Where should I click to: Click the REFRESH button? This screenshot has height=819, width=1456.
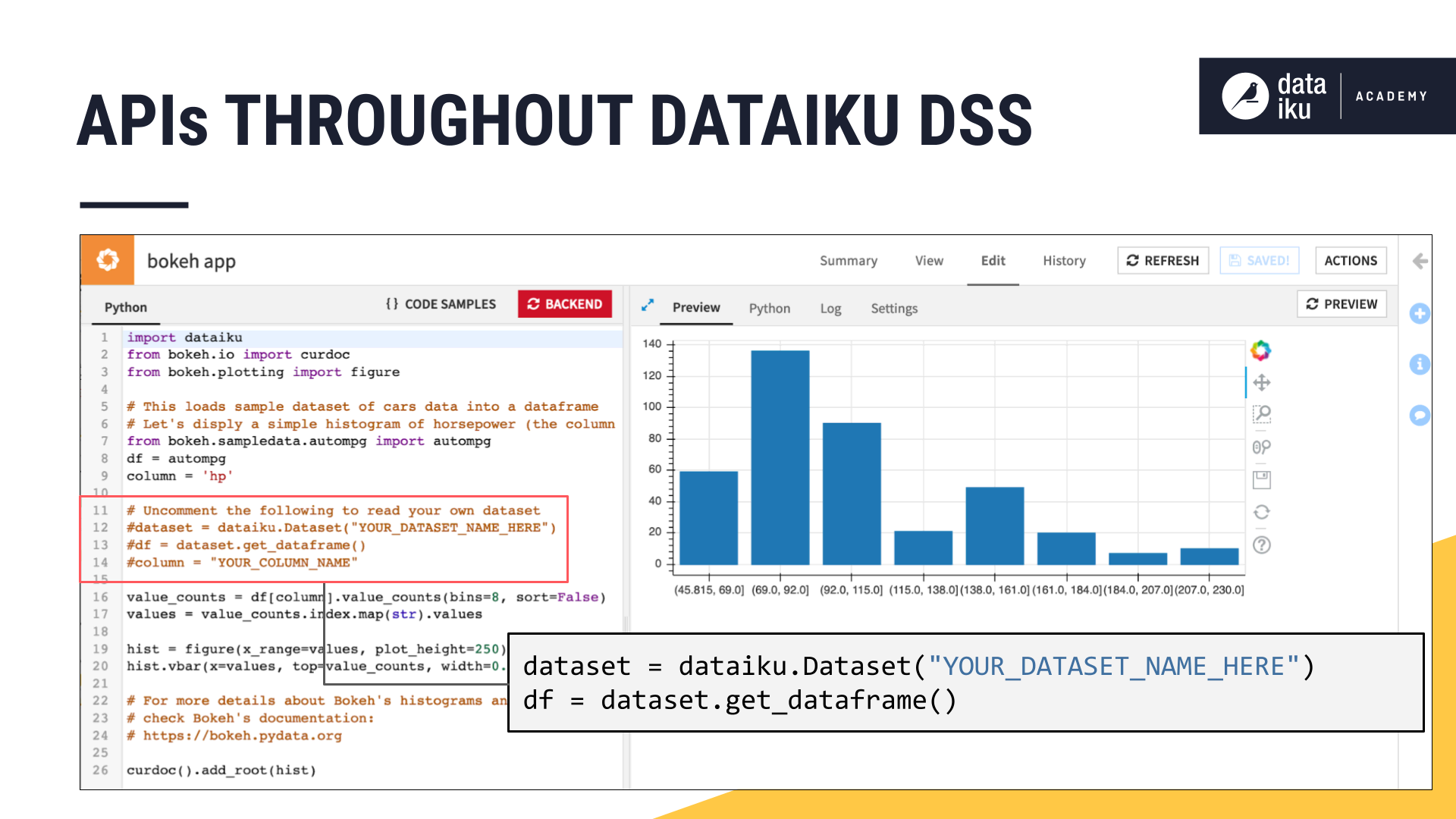1163,260
